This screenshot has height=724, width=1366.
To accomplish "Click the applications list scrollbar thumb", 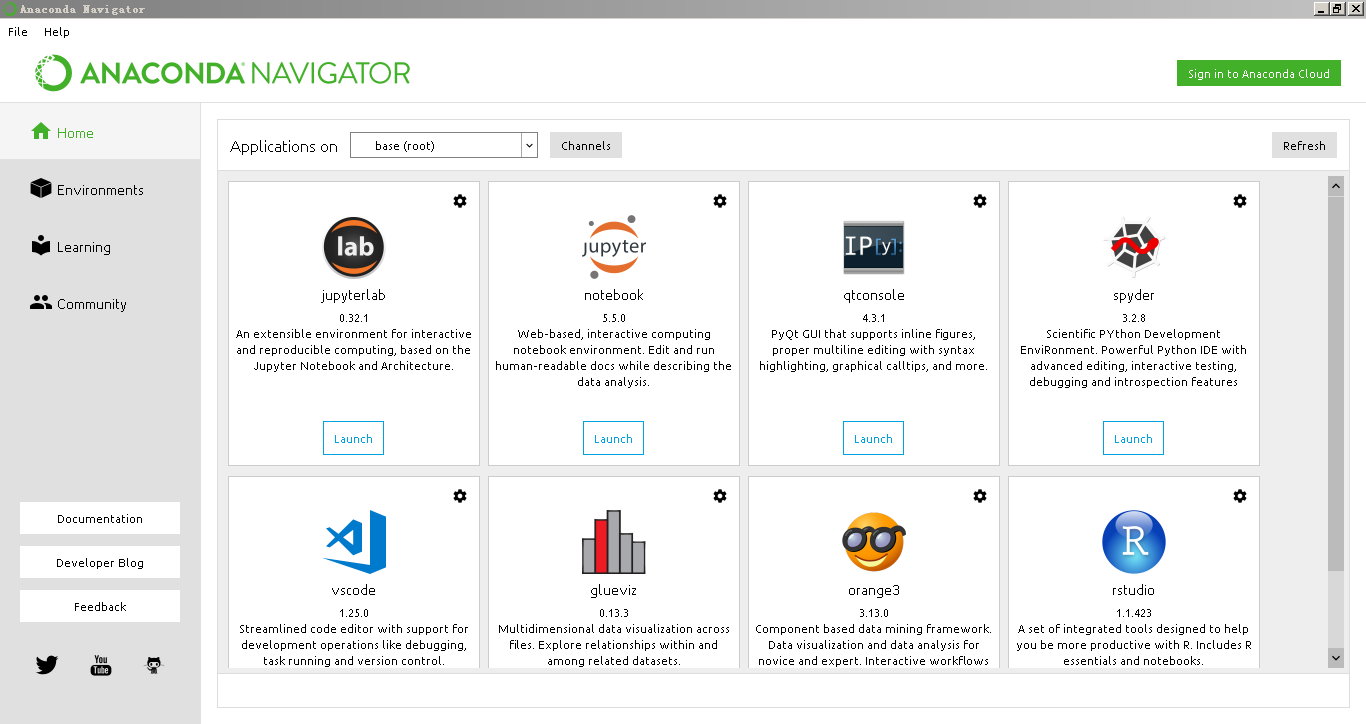I will tap(1336, 383).
